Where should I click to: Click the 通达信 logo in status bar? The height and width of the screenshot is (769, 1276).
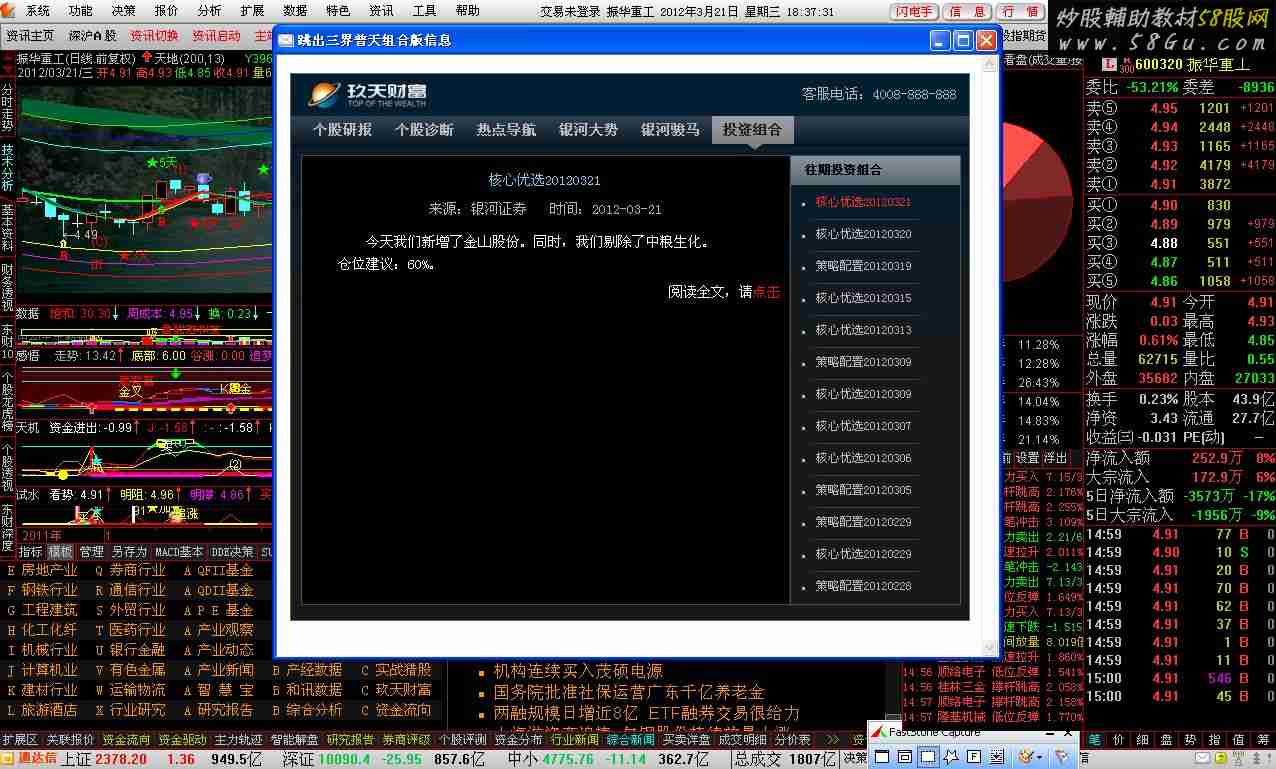(x=30, y=759)
